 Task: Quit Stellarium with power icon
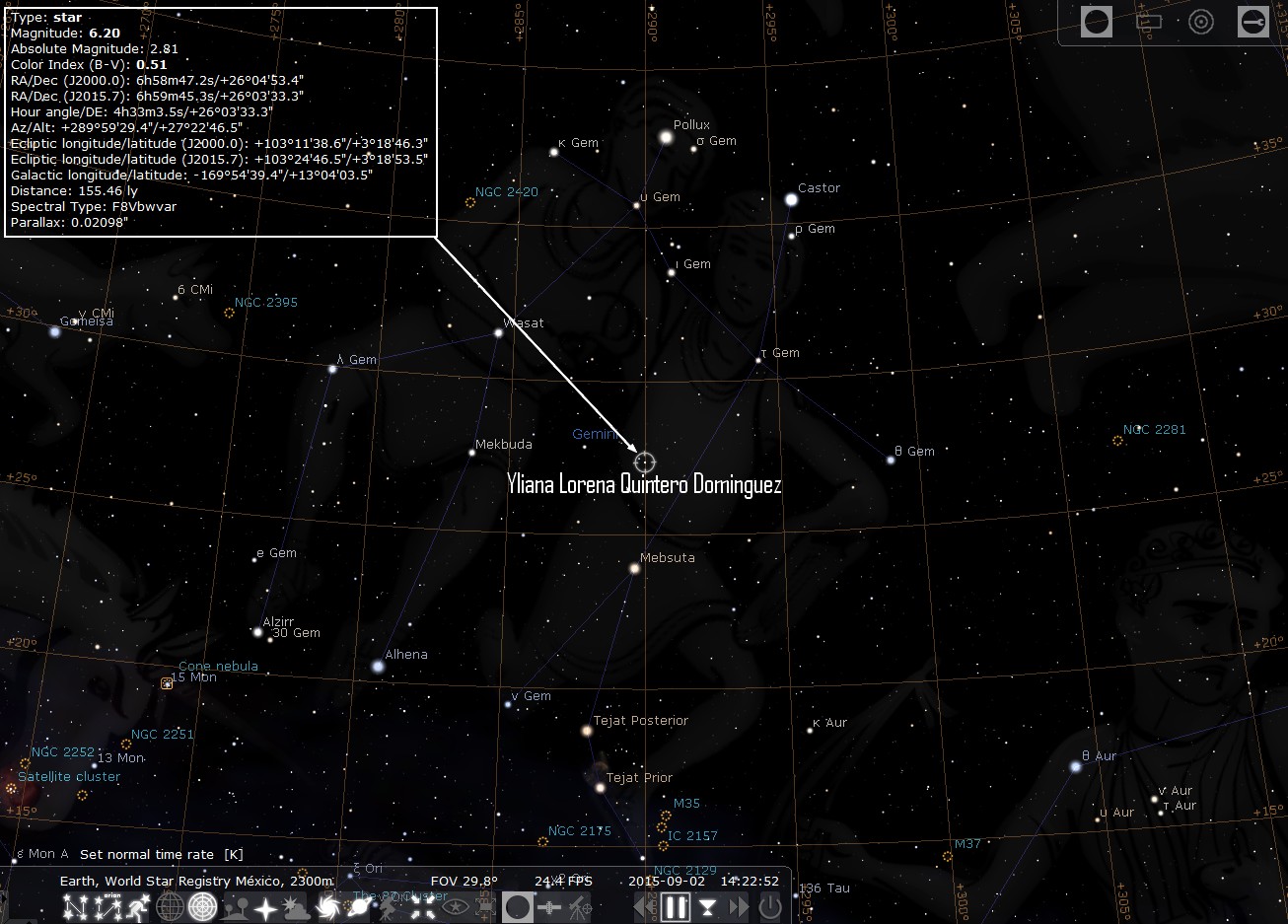(770, 907)
